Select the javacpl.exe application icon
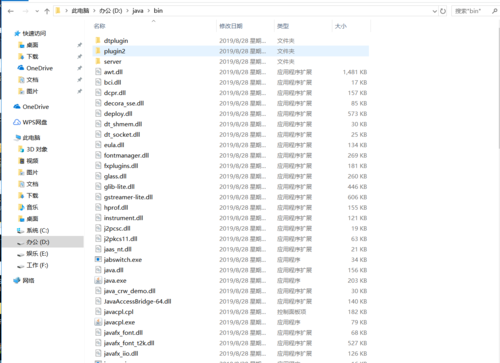Image resolution: width=500 pixels, height=363 pixels. pyautogui.click(x=98, y=322)
